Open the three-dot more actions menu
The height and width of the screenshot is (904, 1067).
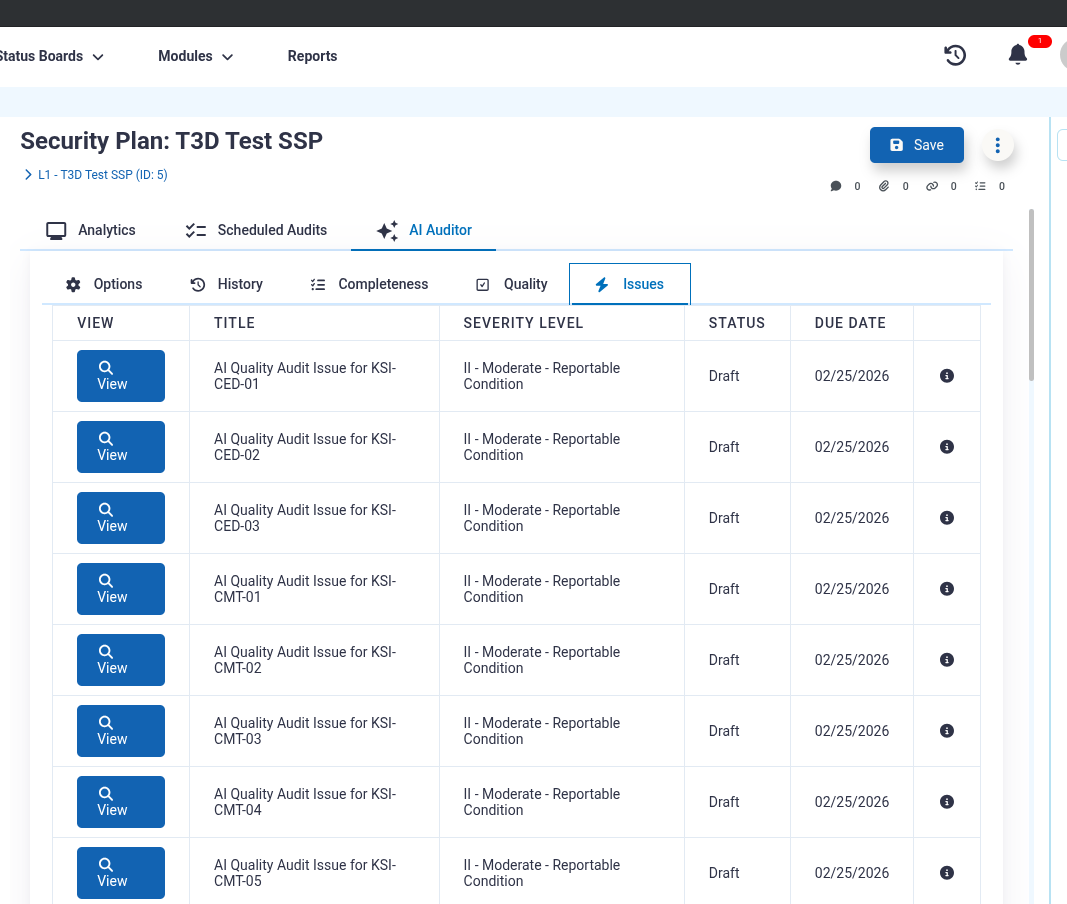pos(998,145)
